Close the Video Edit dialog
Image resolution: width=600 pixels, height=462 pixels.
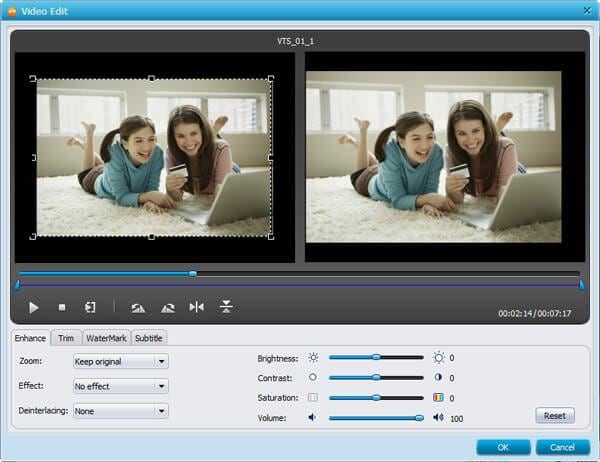click(x=587, y=11)
